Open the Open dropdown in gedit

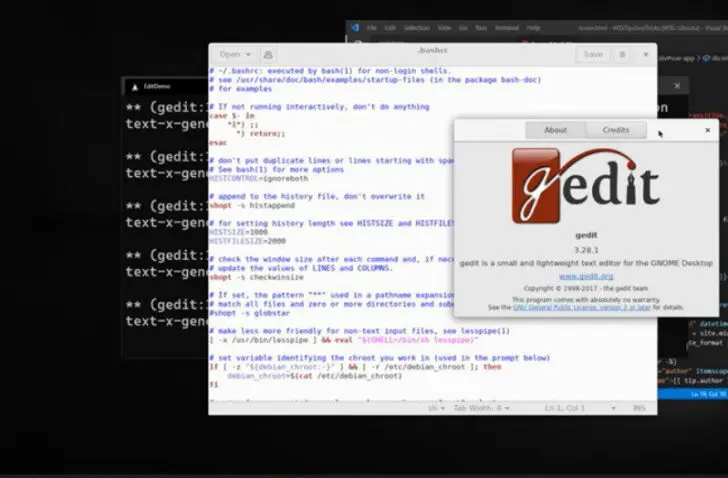click(x=235, y=54)
